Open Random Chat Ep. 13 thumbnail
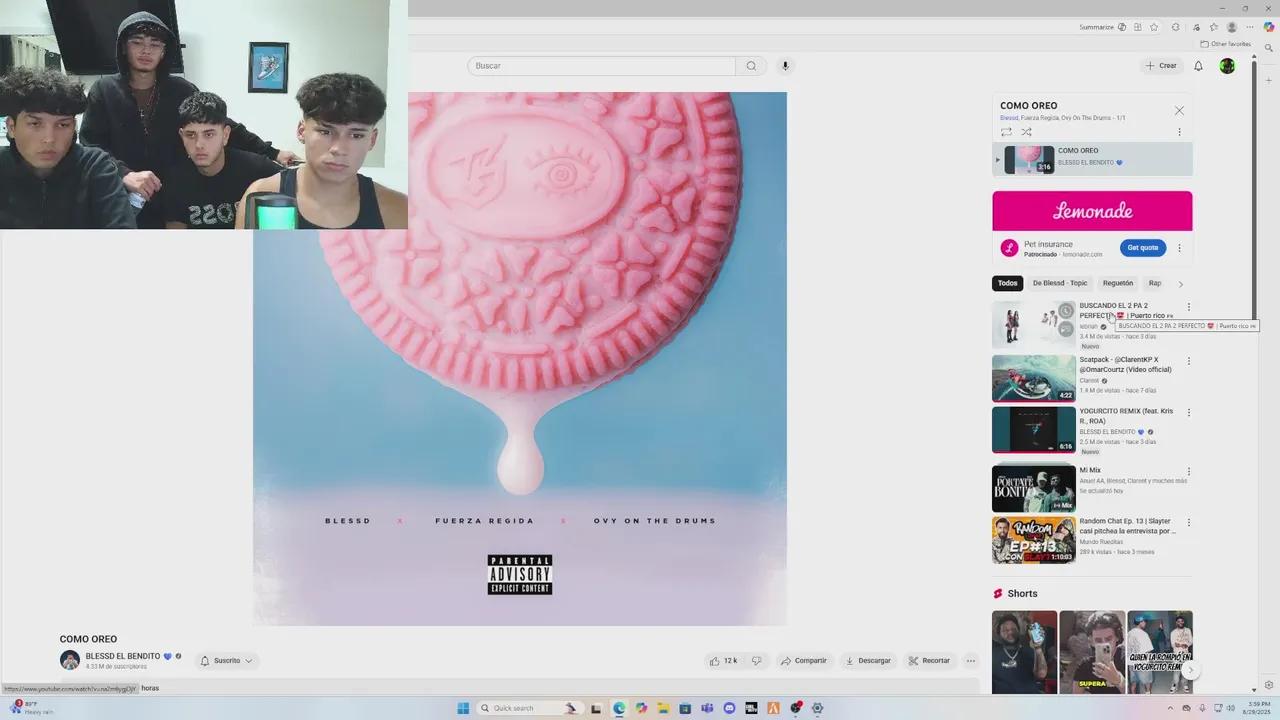 coord(1034,540)
